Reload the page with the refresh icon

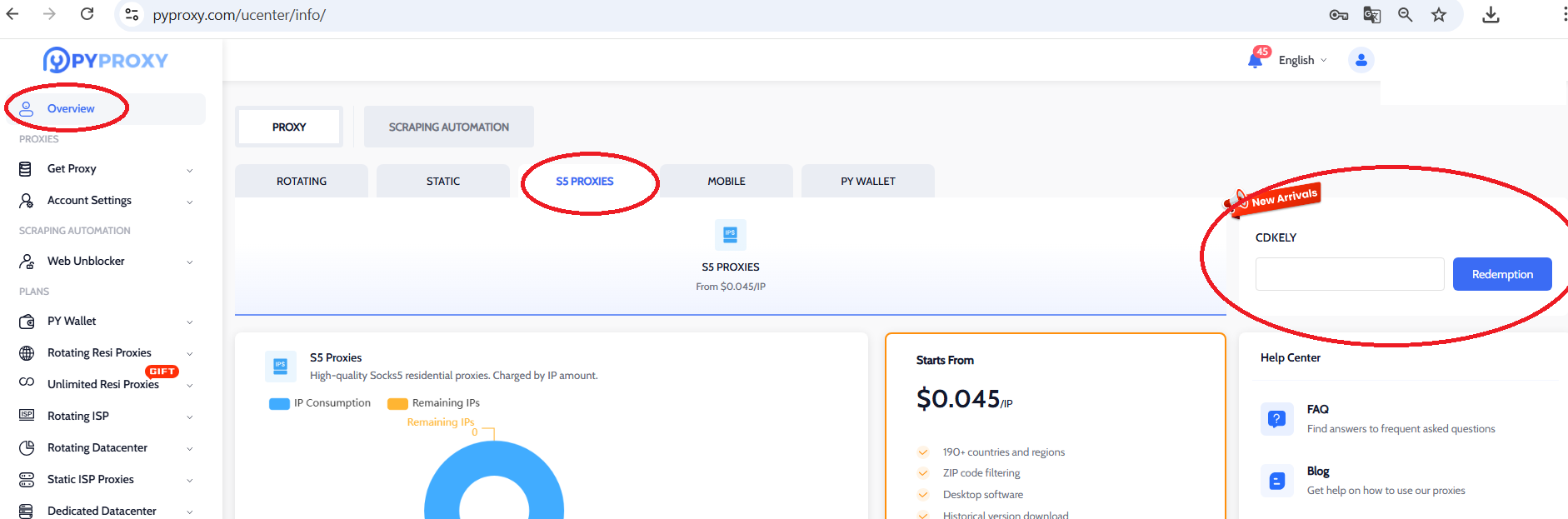tap(87, 14)
